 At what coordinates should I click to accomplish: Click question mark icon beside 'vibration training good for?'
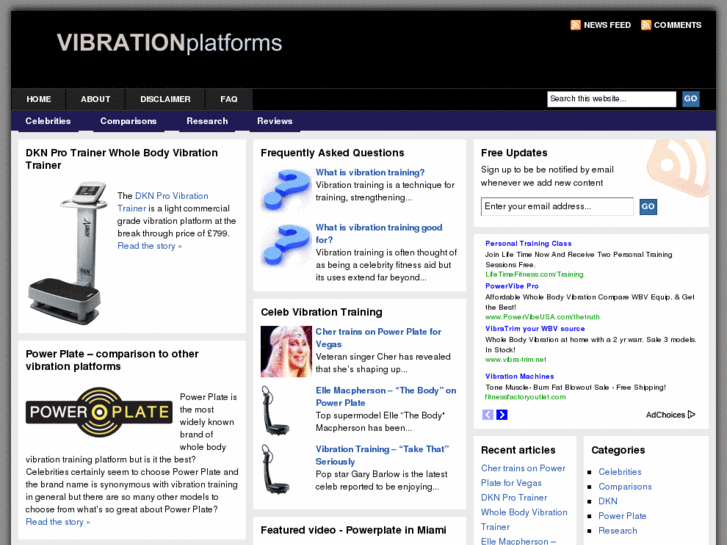286,245
